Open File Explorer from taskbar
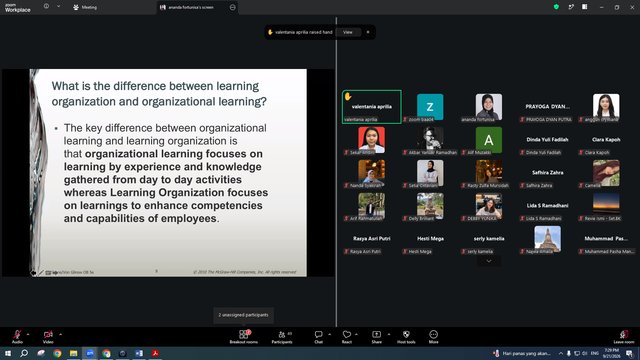Image resolution: width=640 pixels, height=360 pixels. point(73,353)
